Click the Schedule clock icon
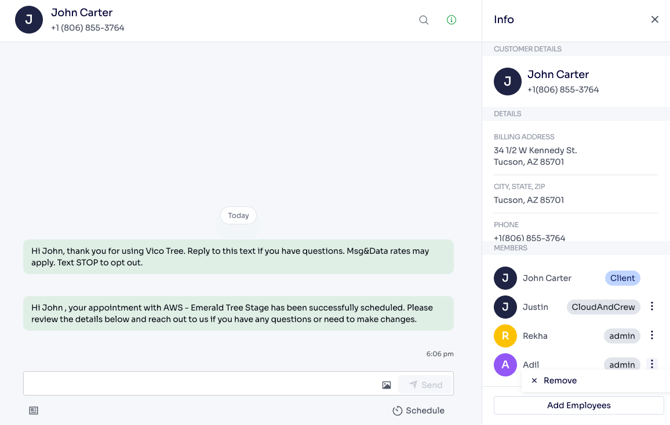Image resolution: width=670 pixels, height=425 pixels. (397, 411)
